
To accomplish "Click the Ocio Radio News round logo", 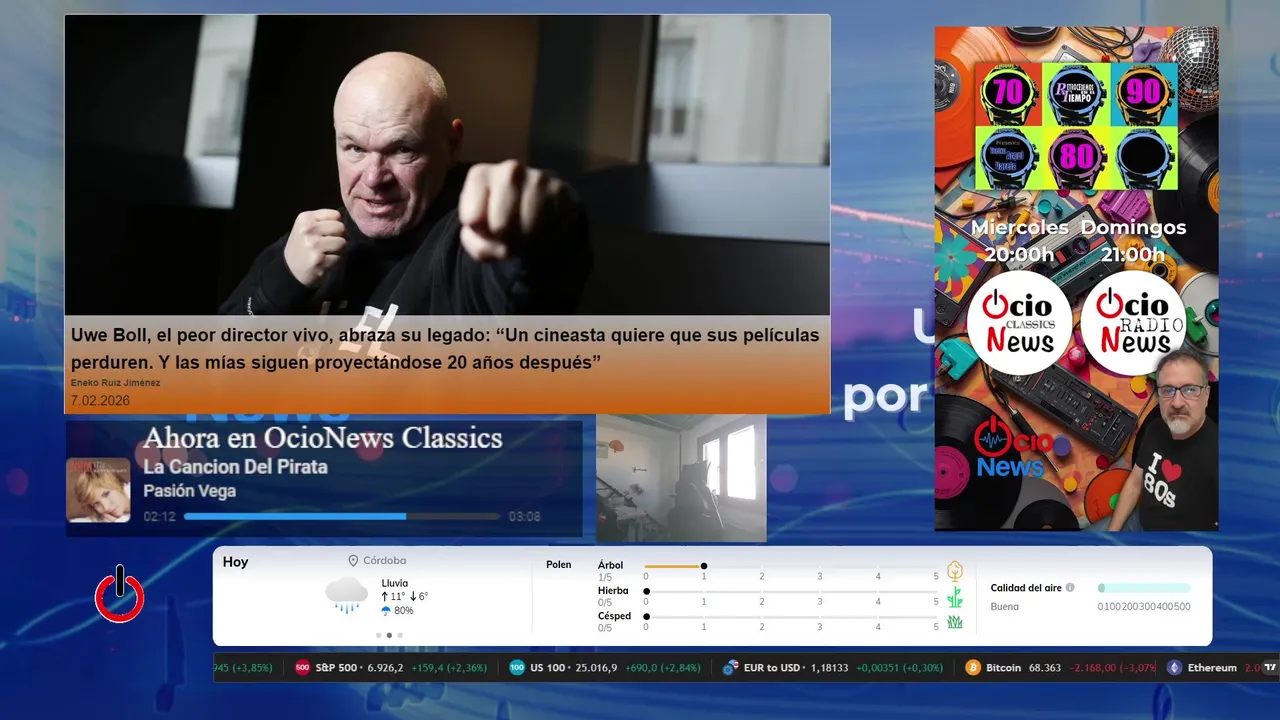I will [x=1134, y=323].
